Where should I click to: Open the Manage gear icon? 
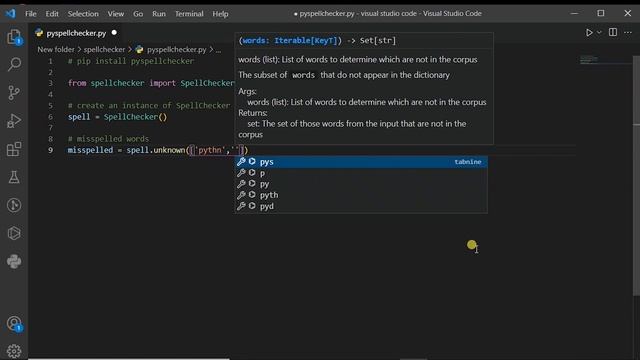coord(14,351)
